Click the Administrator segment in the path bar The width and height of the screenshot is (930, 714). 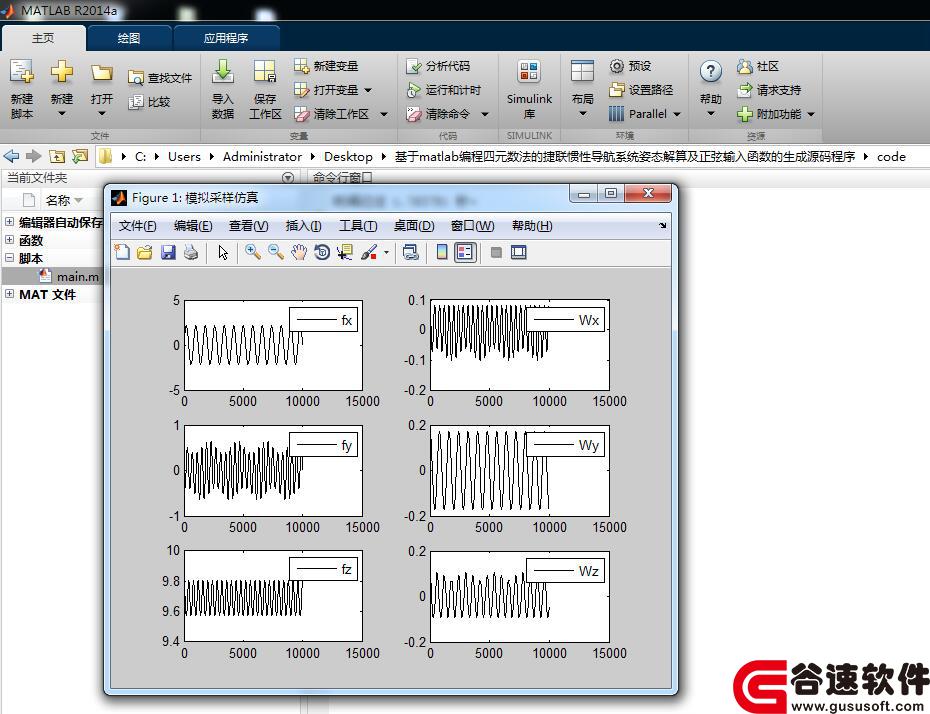click(x=262, y=157)
